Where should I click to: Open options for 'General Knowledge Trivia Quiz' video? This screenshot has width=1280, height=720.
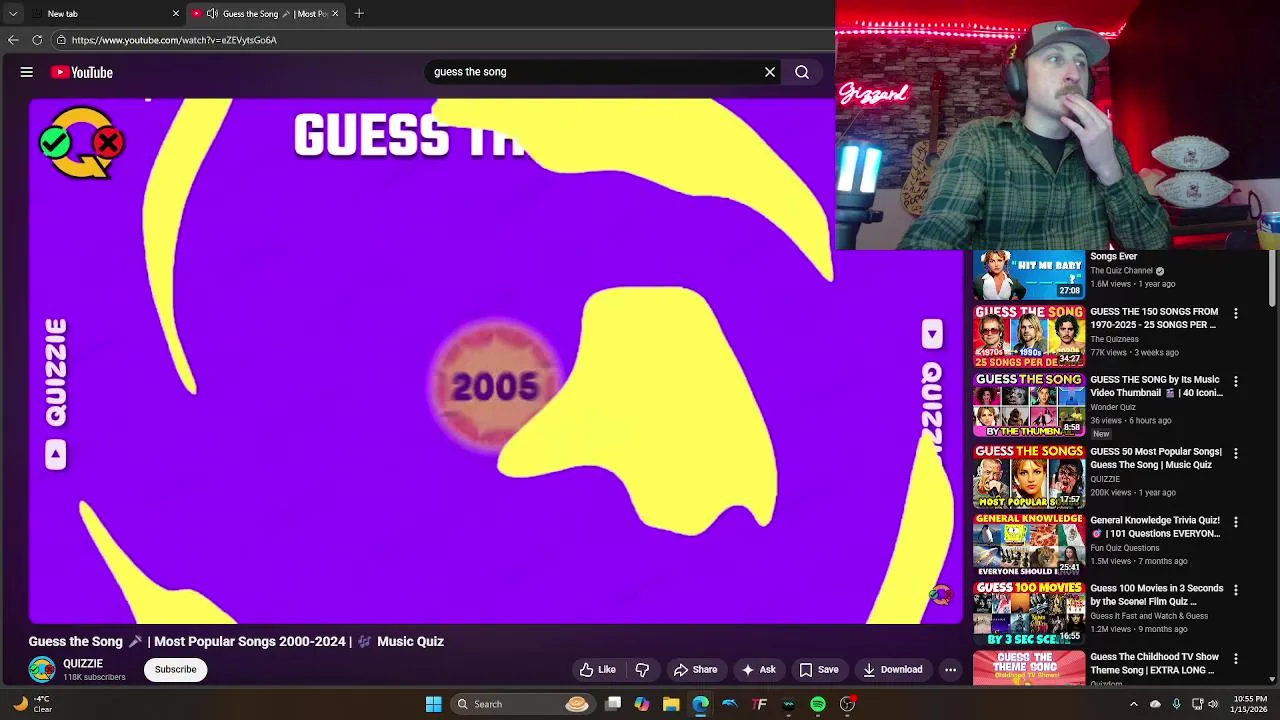click(1236, 522)
